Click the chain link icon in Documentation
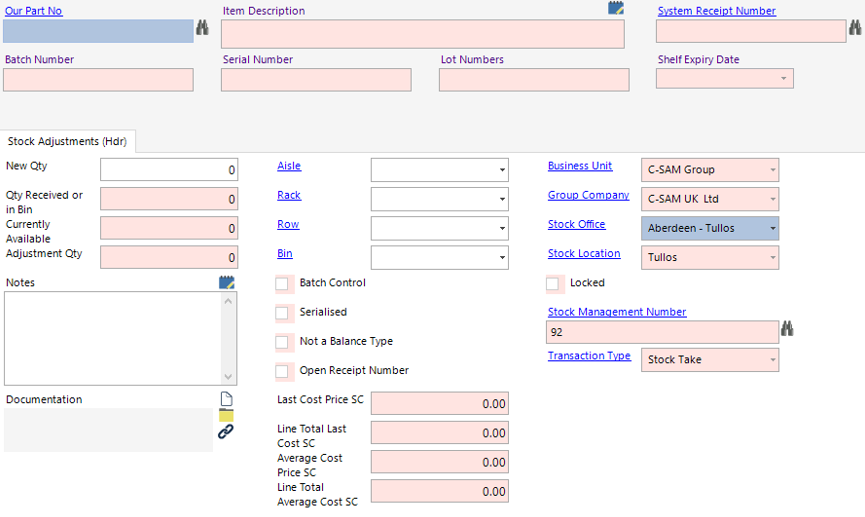Image resolution: width=865 pixels, height=517 pixels. pos(226,432)
